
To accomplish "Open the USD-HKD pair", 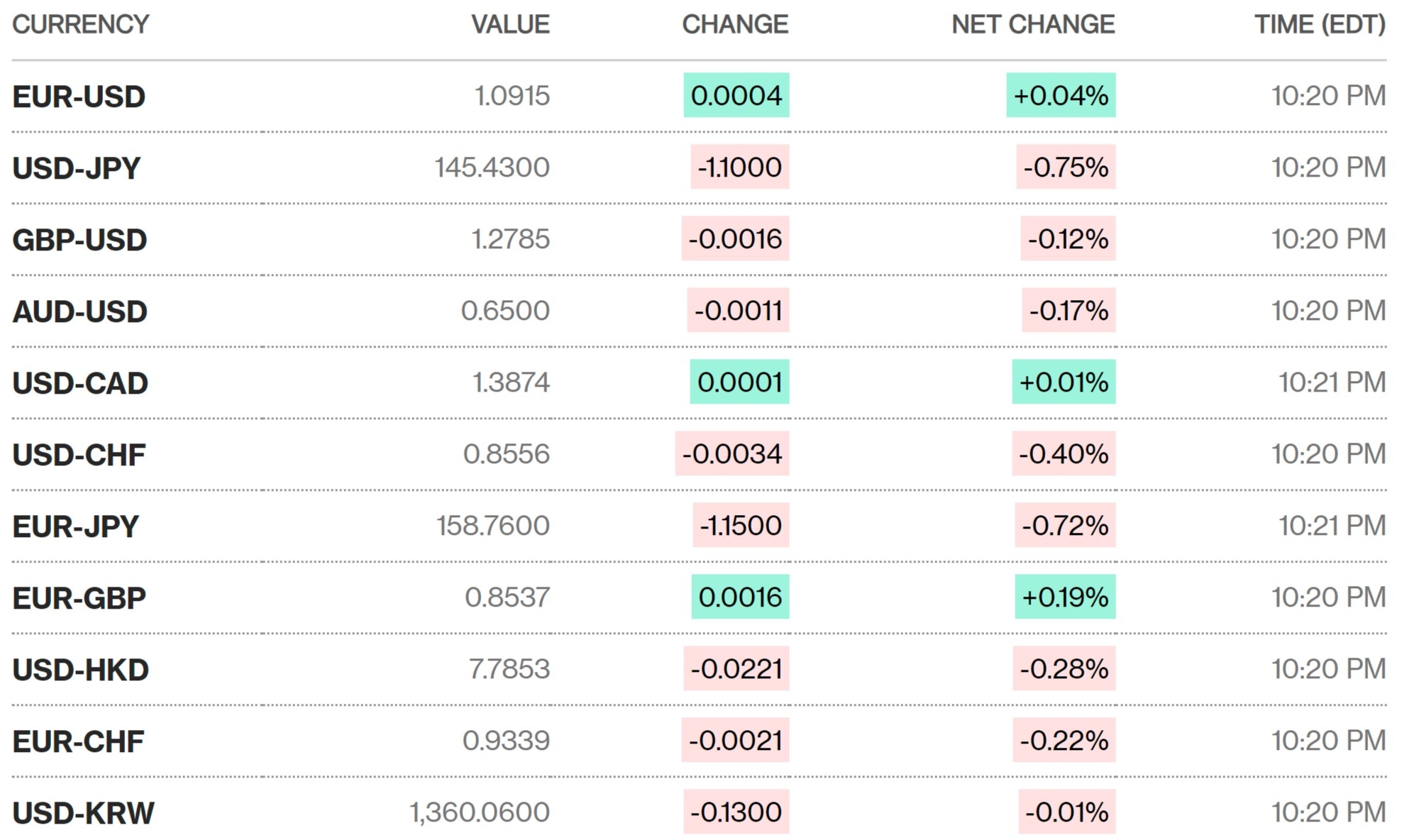I will pyautogui.click(x=80, y=670).
